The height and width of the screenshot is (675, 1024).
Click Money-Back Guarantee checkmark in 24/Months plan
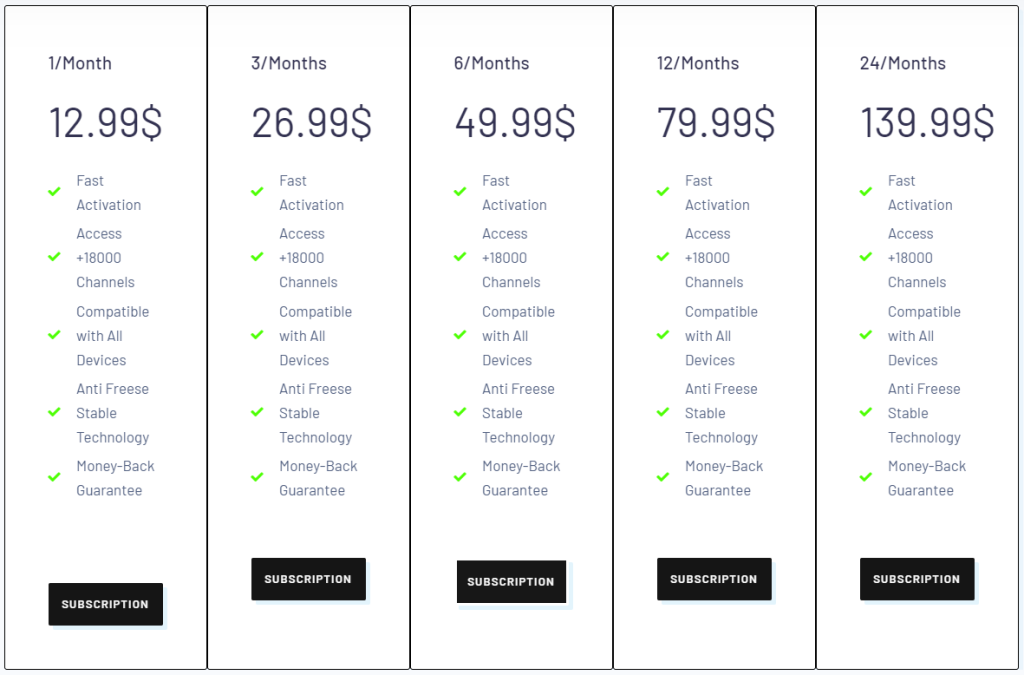(866, 477)
